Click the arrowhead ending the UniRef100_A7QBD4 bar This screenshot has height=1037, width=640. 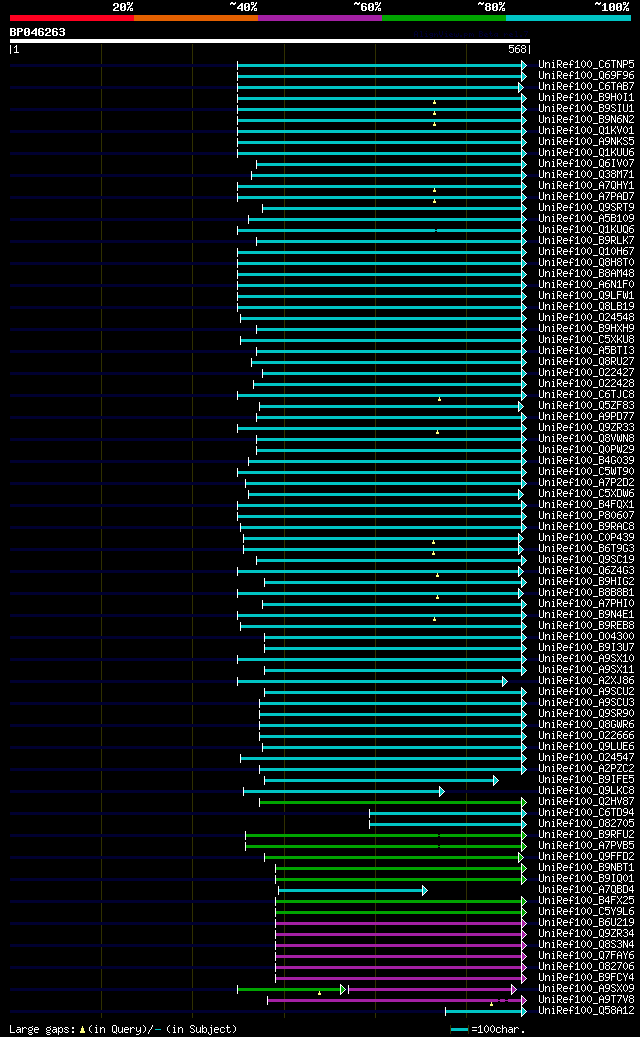click(x=424, y=891)
